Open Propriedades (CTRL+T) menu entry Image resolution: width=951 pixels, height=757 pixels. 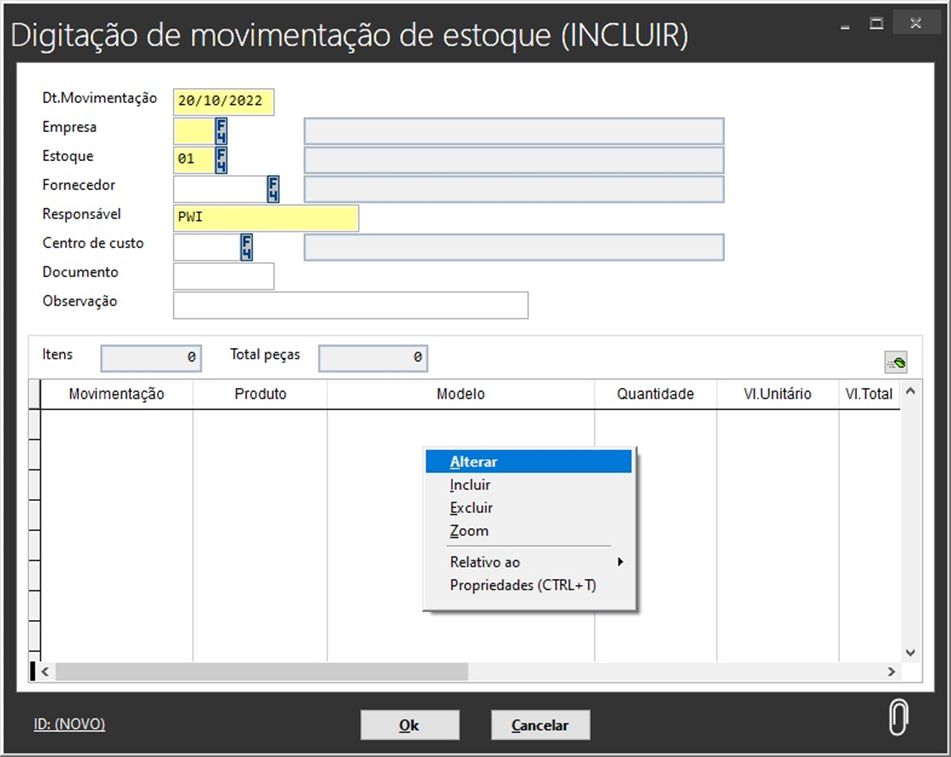[x=528, y=585]
